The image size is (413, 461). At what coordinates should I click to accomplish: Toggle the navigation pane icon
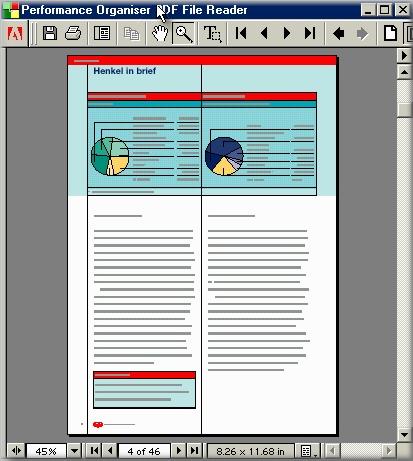(x=102, y=34)
